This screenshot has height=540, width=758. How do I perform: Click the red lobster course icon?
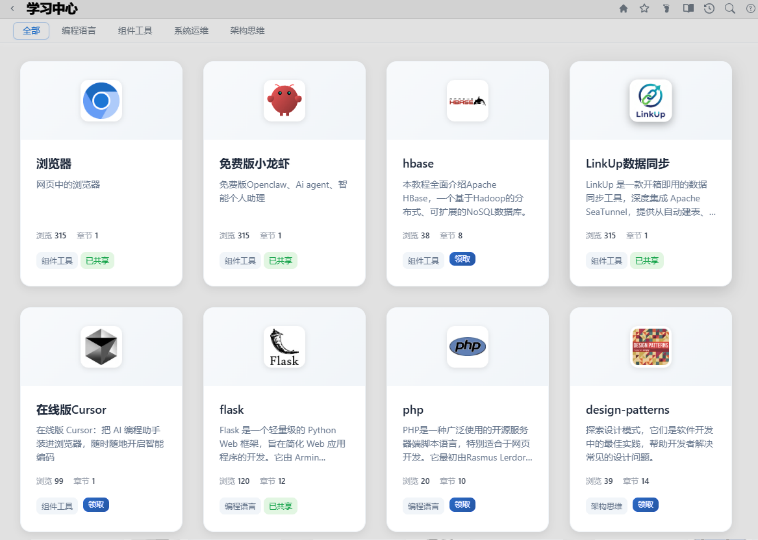[284, 101]
